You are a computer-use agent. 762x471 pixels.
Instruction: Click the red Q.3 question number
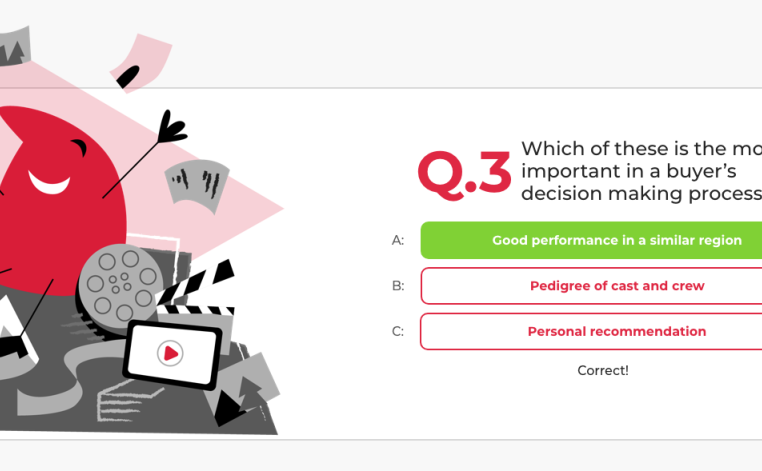pos(465,175)
